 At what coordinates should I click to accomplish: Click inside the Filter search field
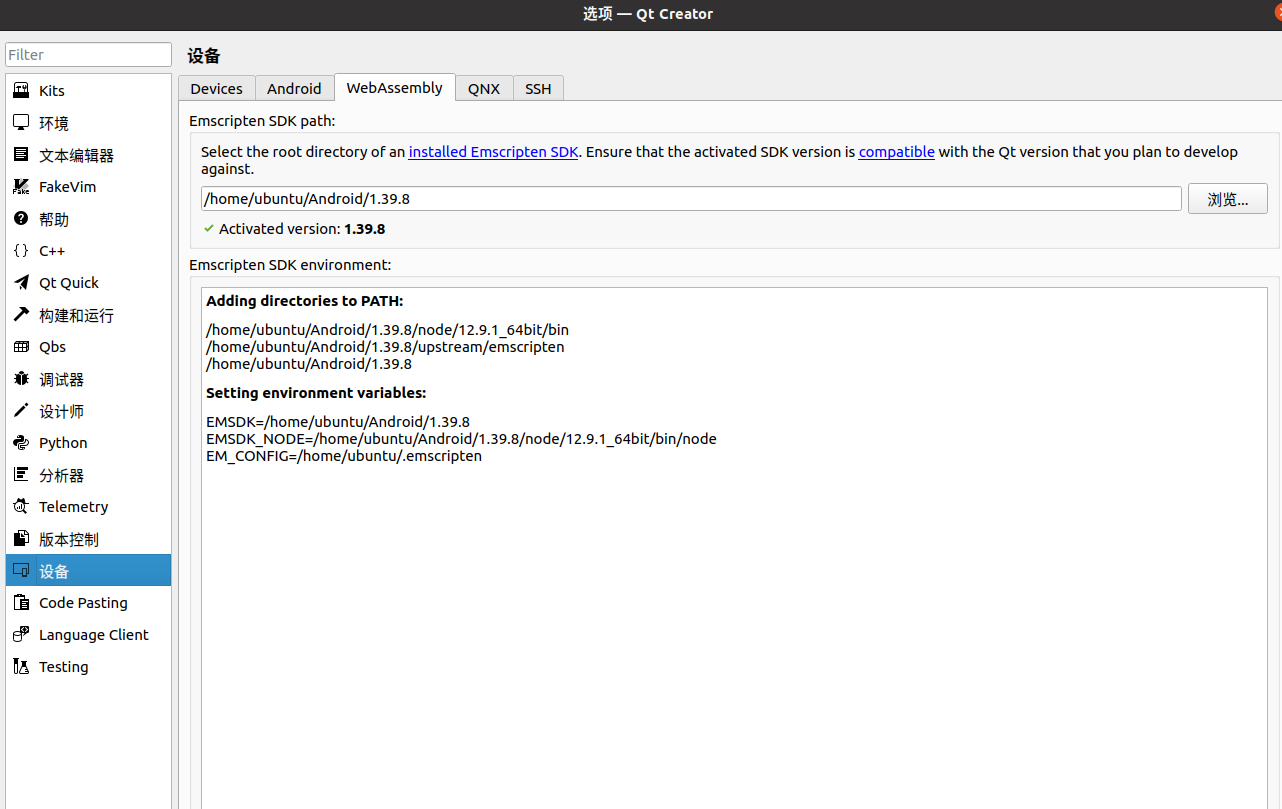coord(88,54)
